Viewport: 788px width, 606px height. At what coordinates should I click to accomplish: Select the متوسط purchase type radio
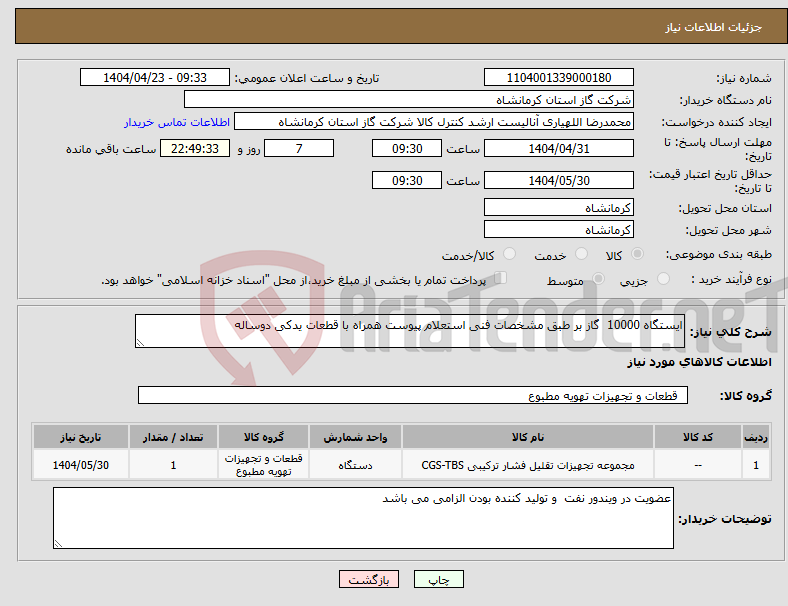(599, 278)
